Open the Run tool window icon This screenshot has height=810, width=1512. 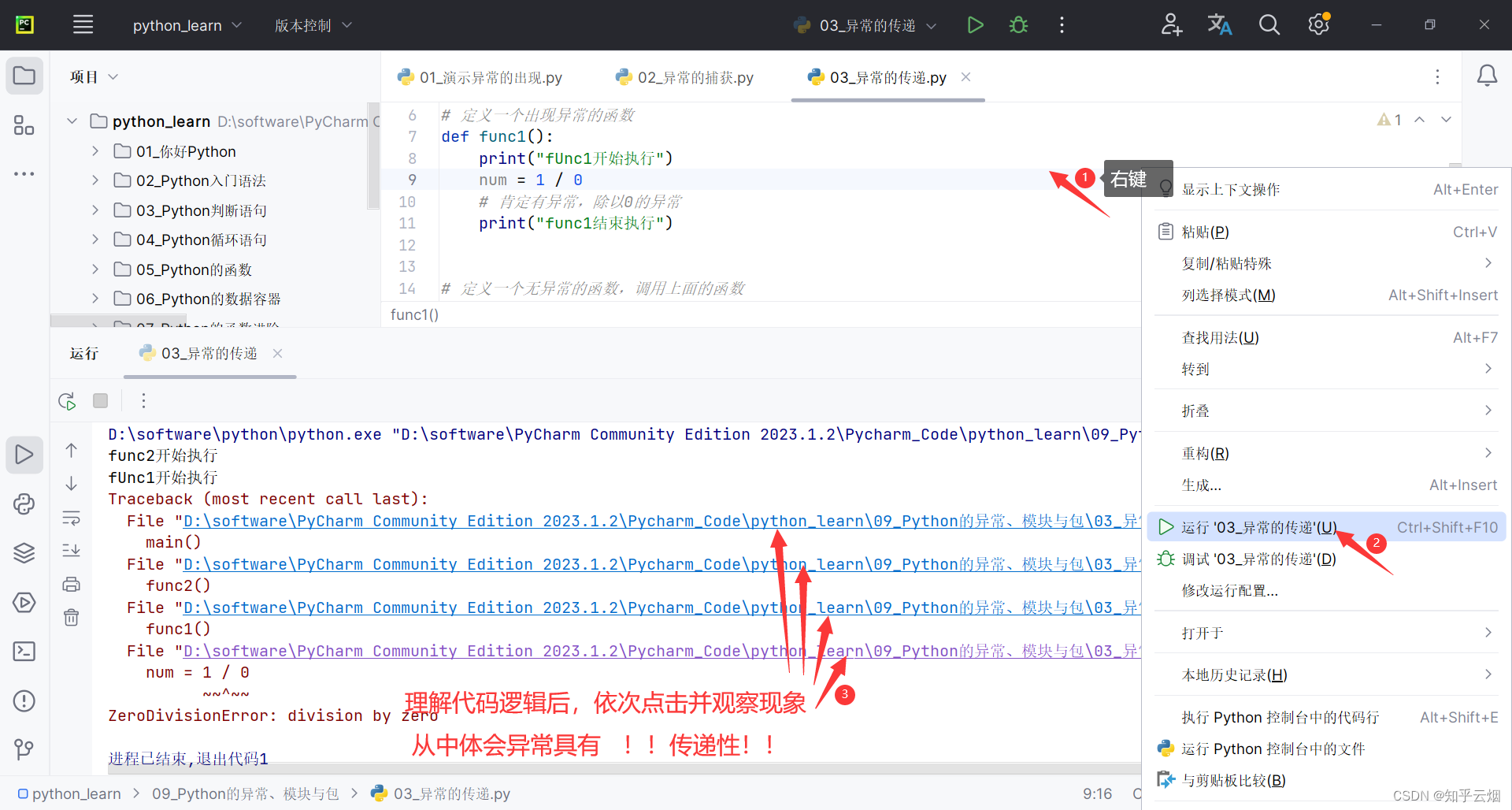point(24,455)
